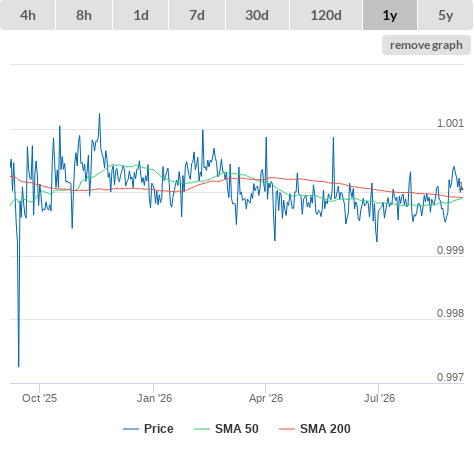Viewport: 474px width, 455px height.
Task: Click the red SMA 200 legend marker
Action: (287, 429)
